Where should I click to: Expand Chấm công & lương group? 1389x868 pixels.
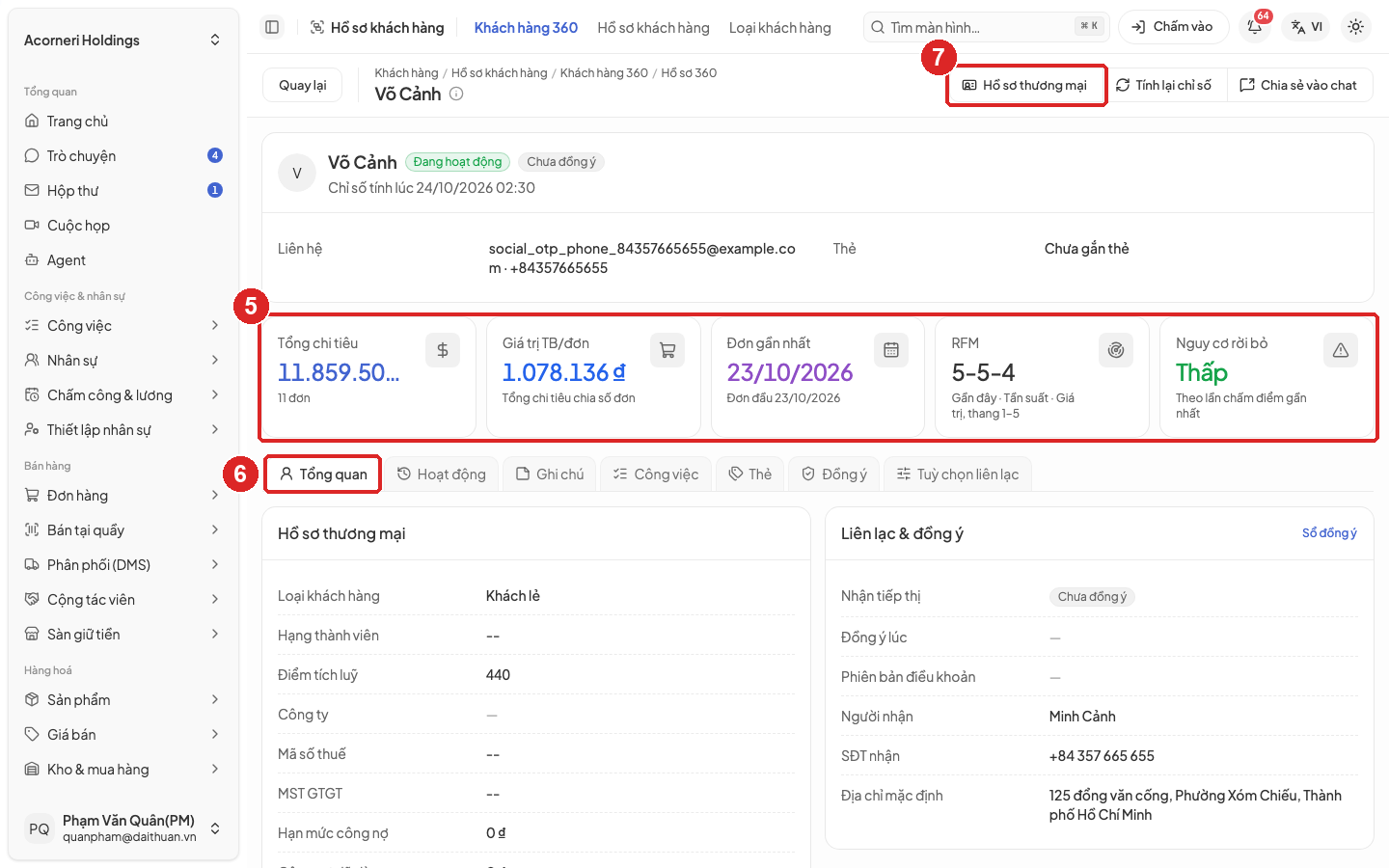tap(123, 395)
